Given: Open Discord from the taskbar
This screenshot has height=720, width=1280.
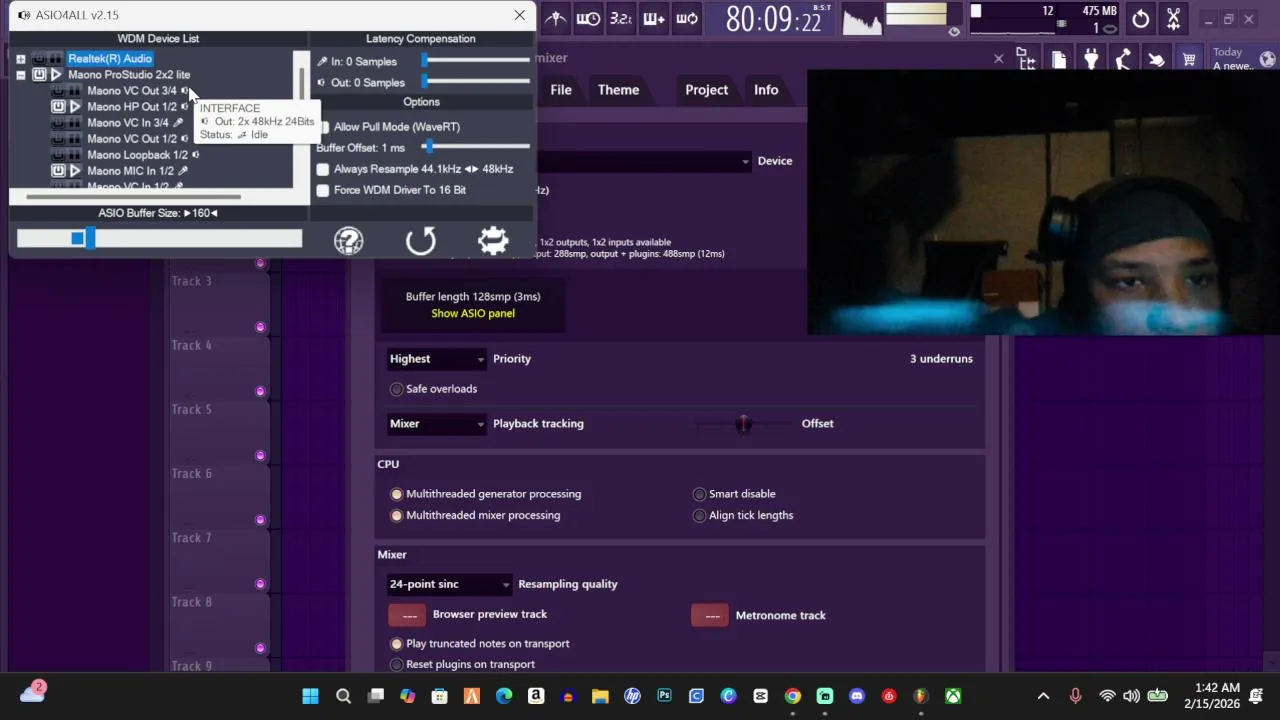Looking at the screenshot, I should [x=856, y=696].
